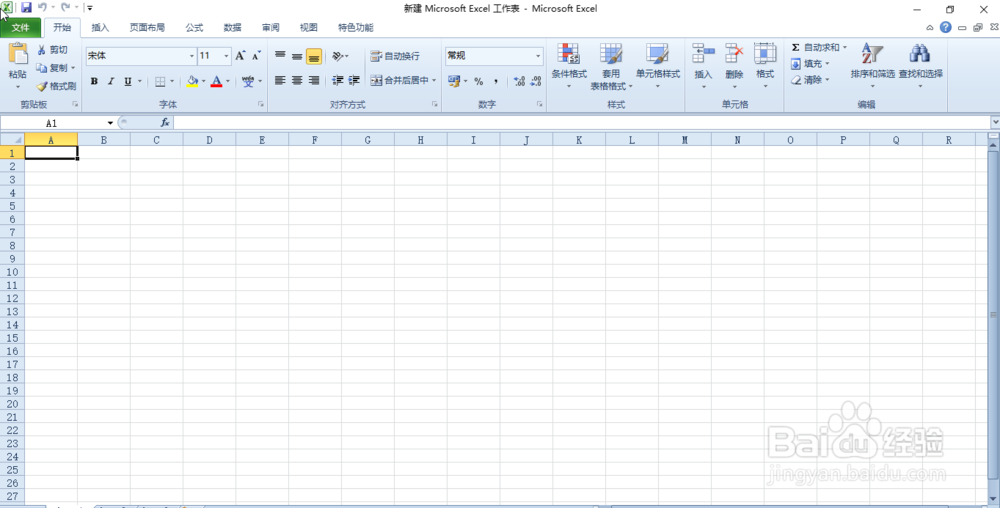
Task: Toggle align text right
Action: [x=314, y=80]
